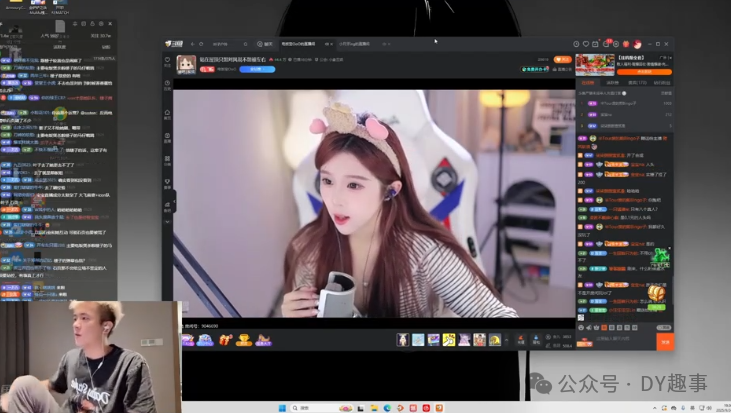Open the streamer's avatar picture

[x=186, y=64]
